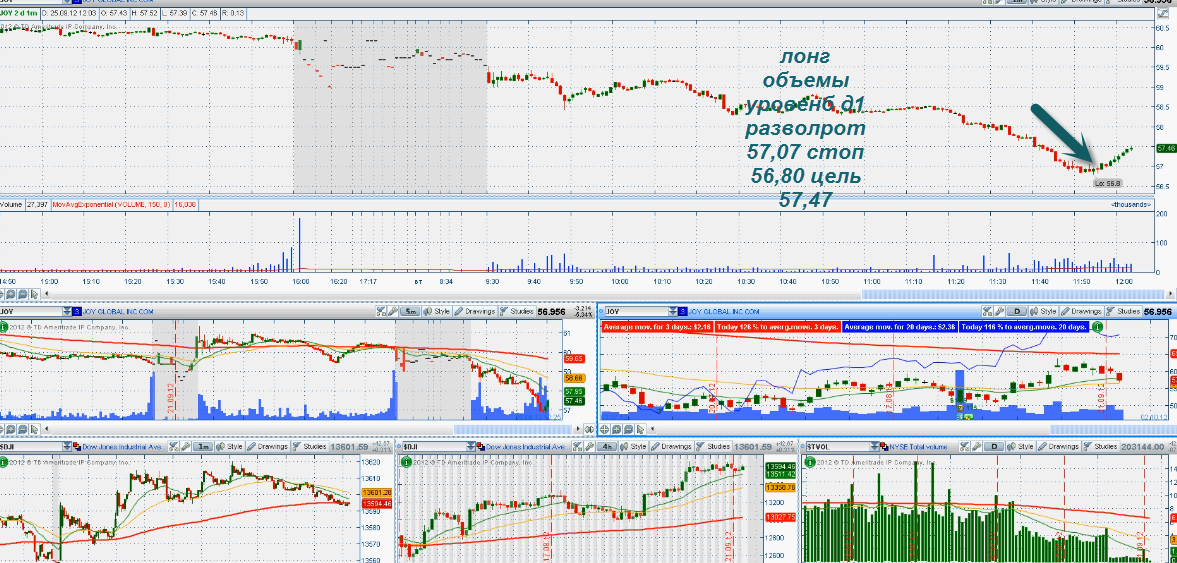
Task: Click the D aggregation button in $TVOL chart
Action: 995,446
